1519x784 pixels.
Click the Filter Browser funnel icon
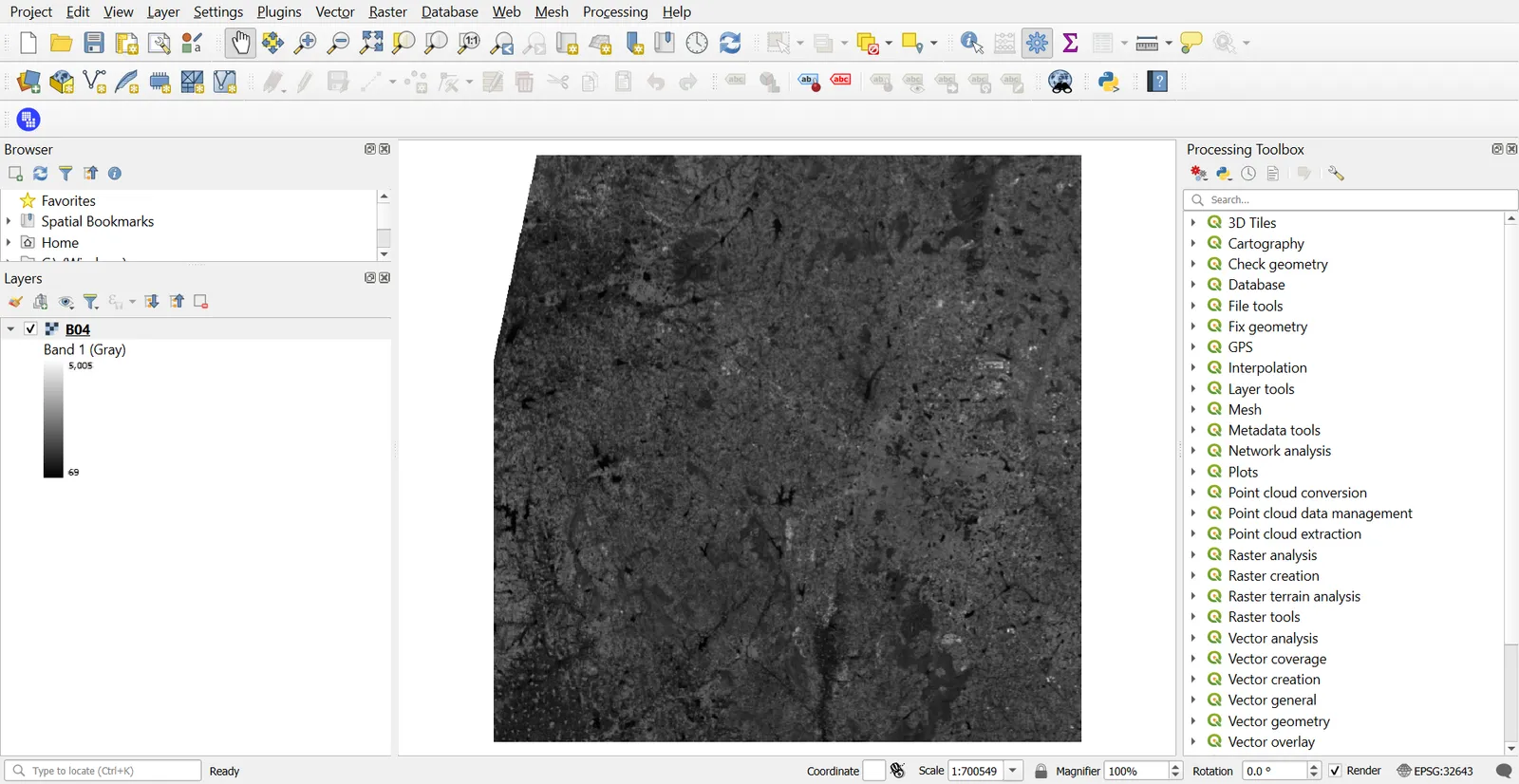(66, 174)
